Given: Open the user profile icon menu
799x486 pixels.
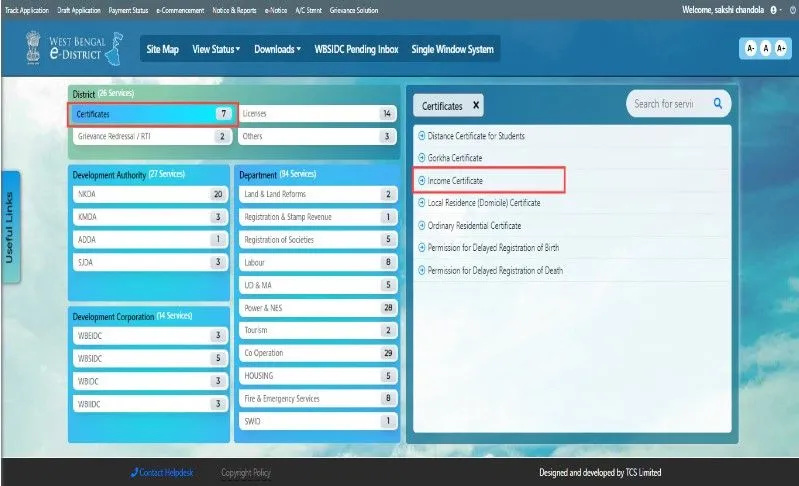Looking at the screenshot, I should point(774,10).
